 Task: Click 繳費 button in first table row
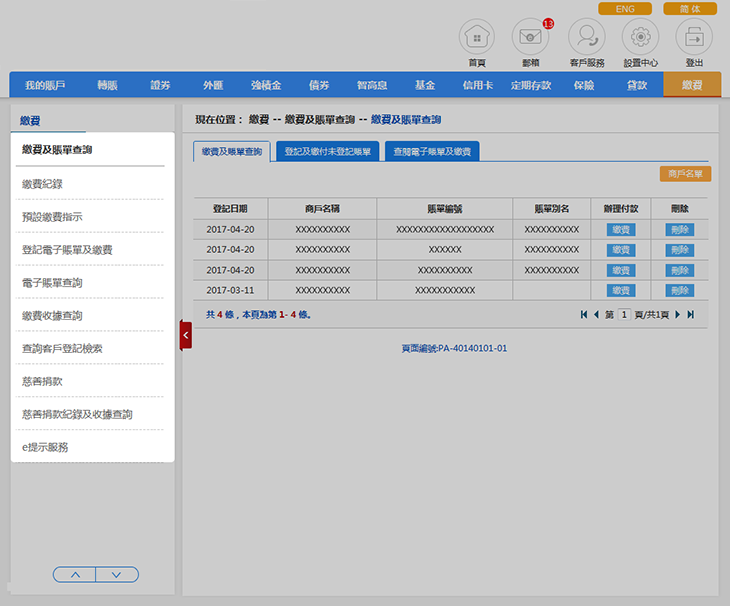point(620,230)
